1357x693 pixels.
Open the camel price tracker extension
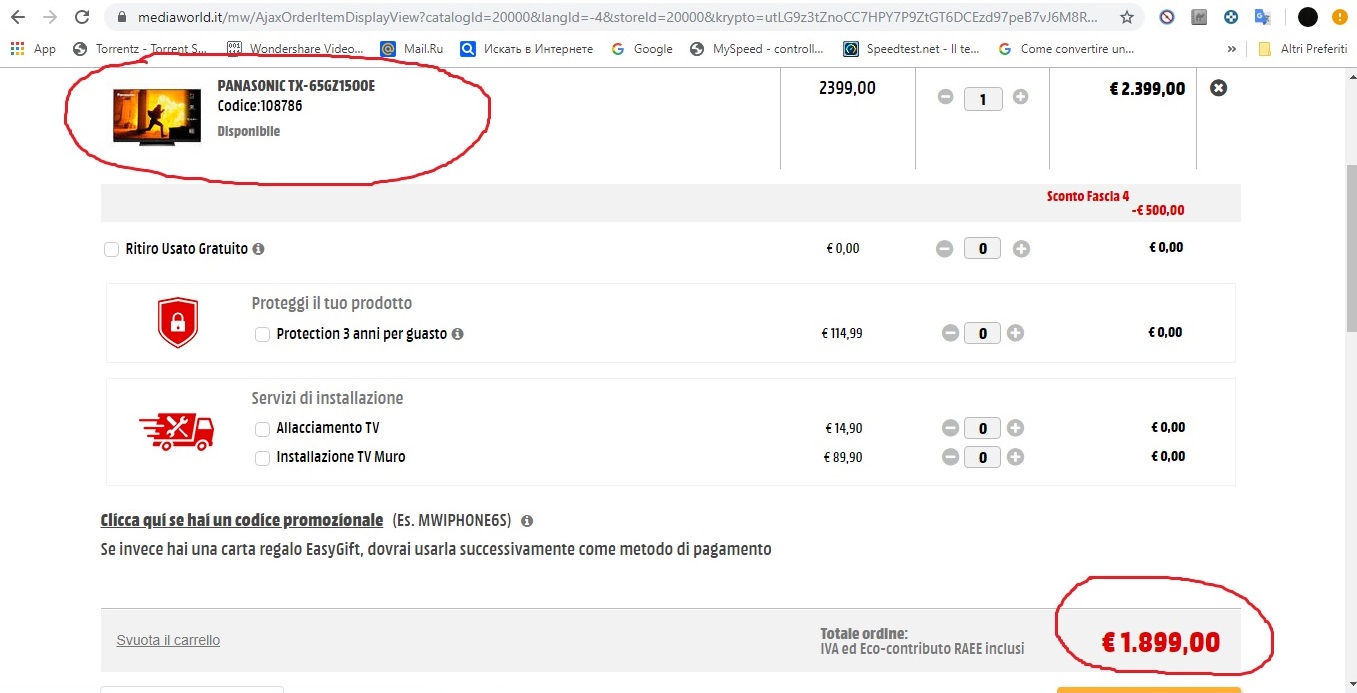[x=1199, y=17]
